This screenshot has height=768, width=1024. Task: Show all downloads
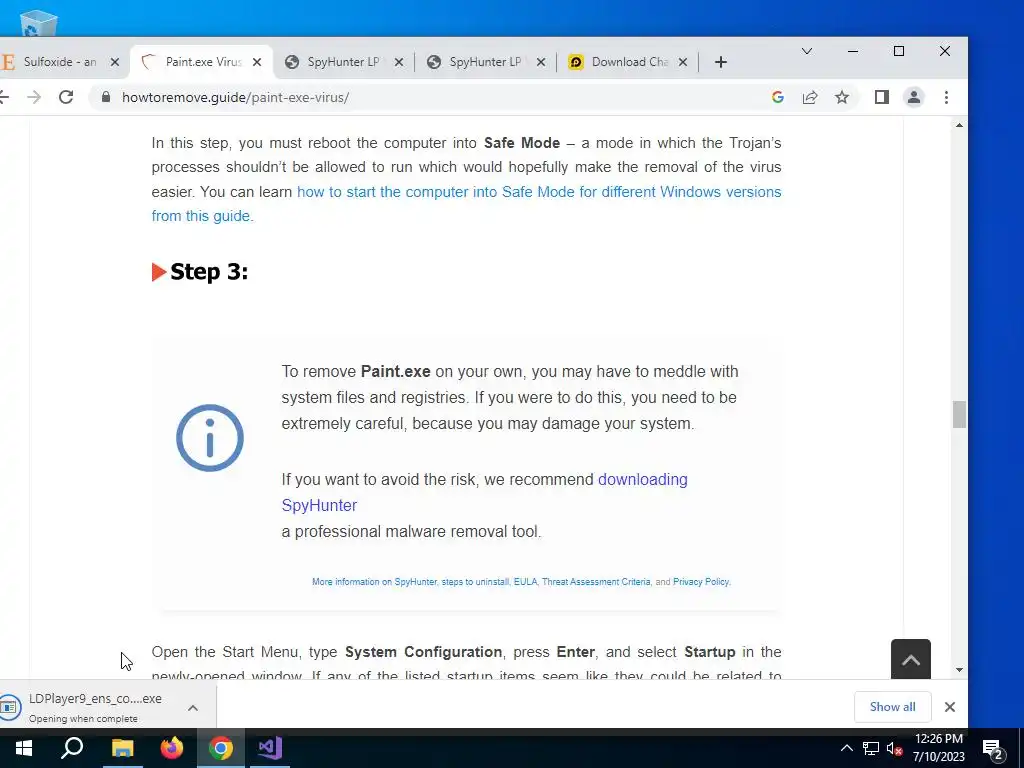(892, 707)
